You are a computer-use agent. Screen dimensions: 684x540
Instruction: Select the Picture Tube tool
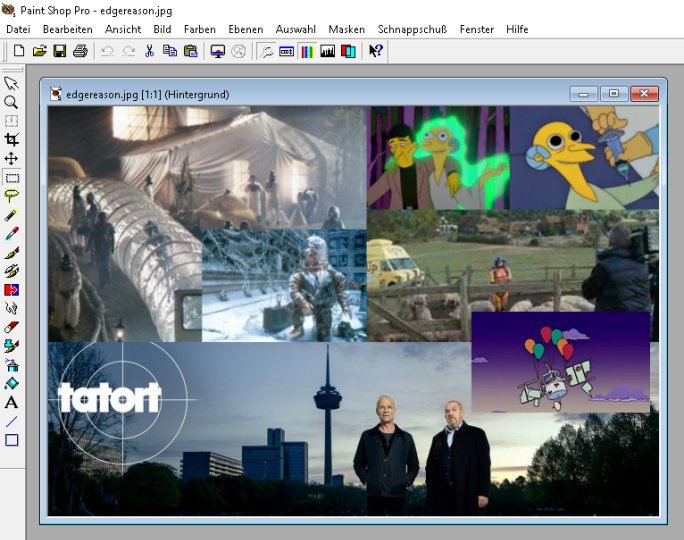tap(11, 346)
